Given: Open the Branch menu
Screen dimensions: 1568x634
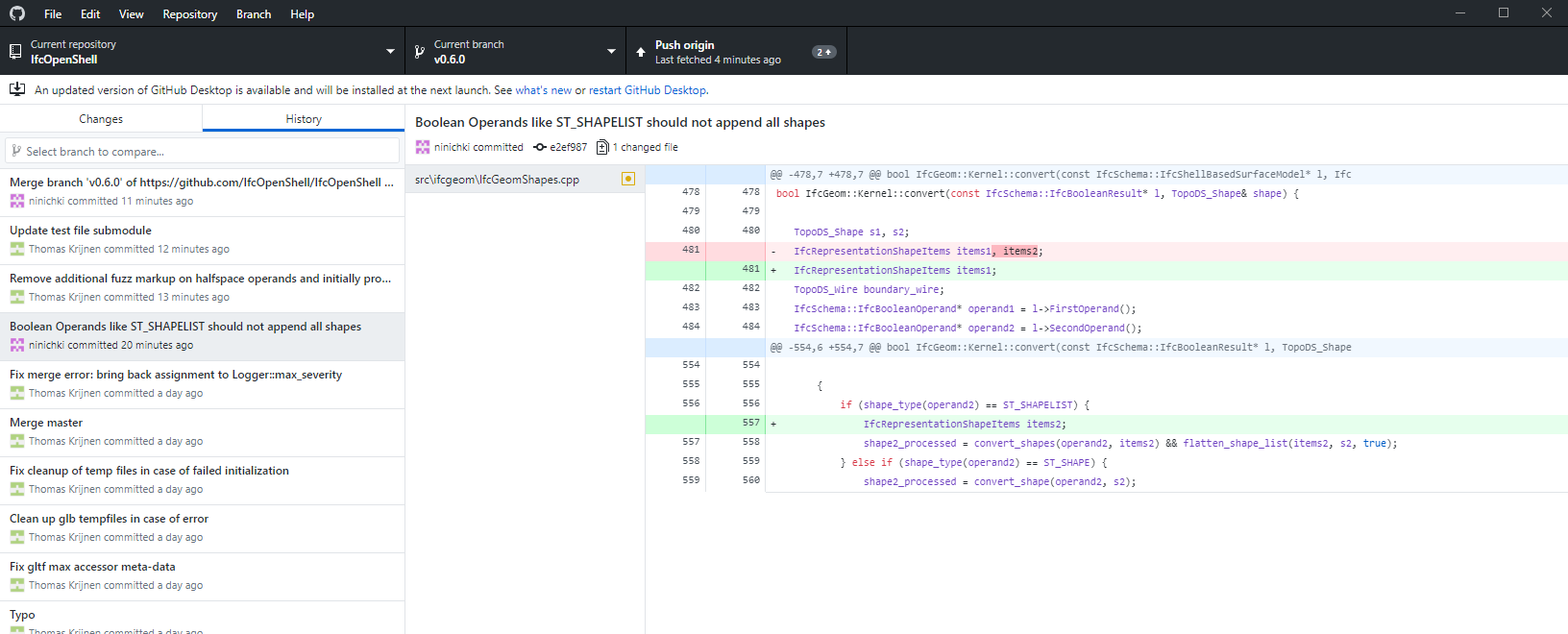Looking at the screenshot, I should click(x=254, y=13).
